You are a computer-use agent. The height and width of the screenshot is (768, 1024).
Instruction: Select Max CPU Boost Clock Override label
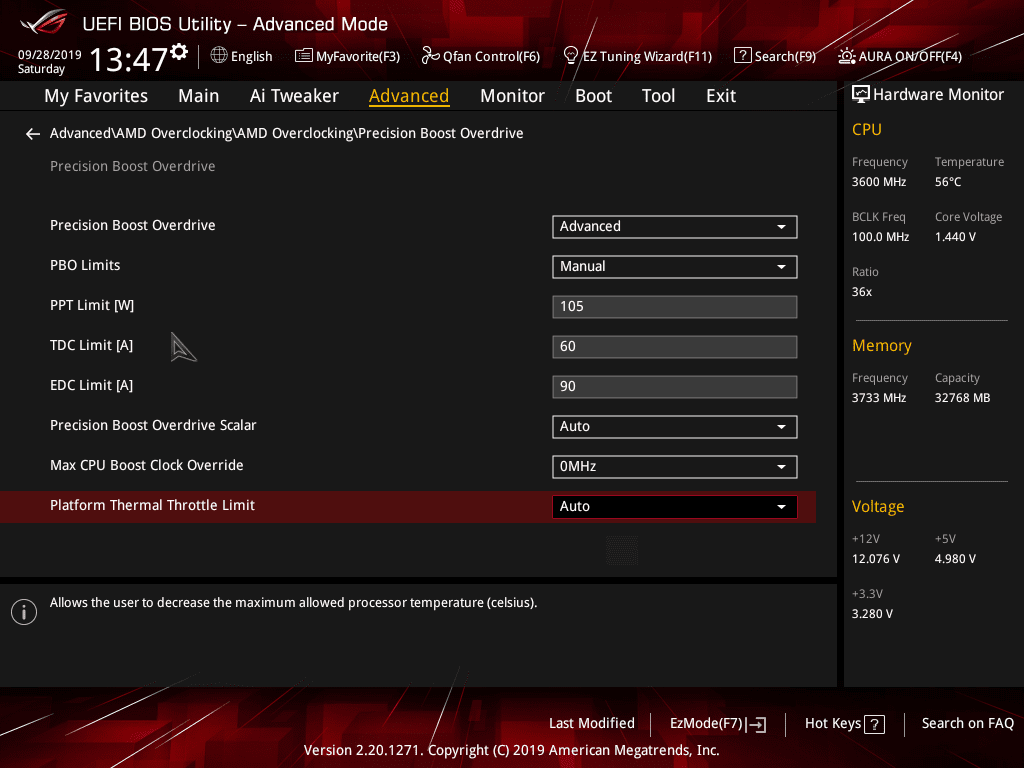(x=147, y=466)
